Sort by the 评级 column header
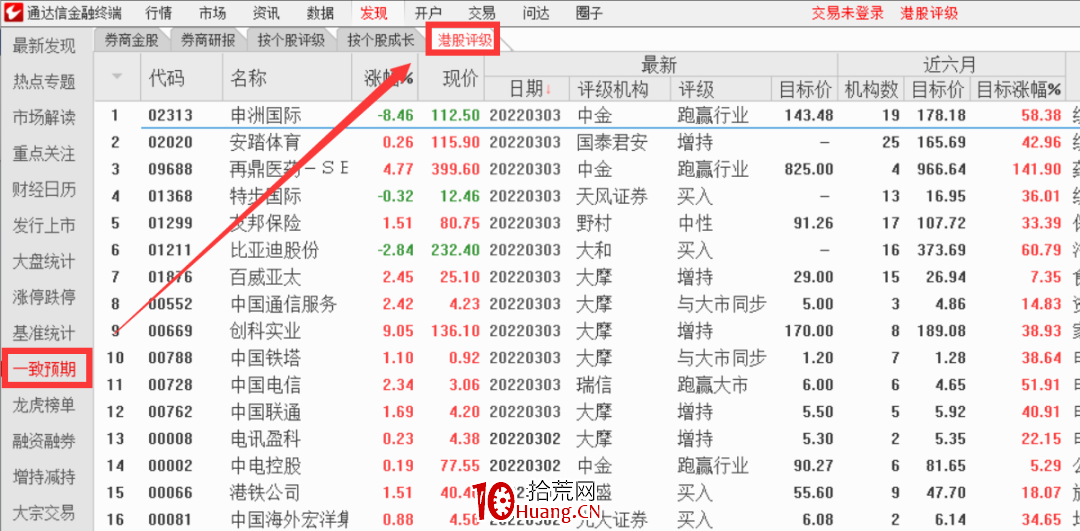This screenshot has width=1080, height=531. (x=696, y=88)
